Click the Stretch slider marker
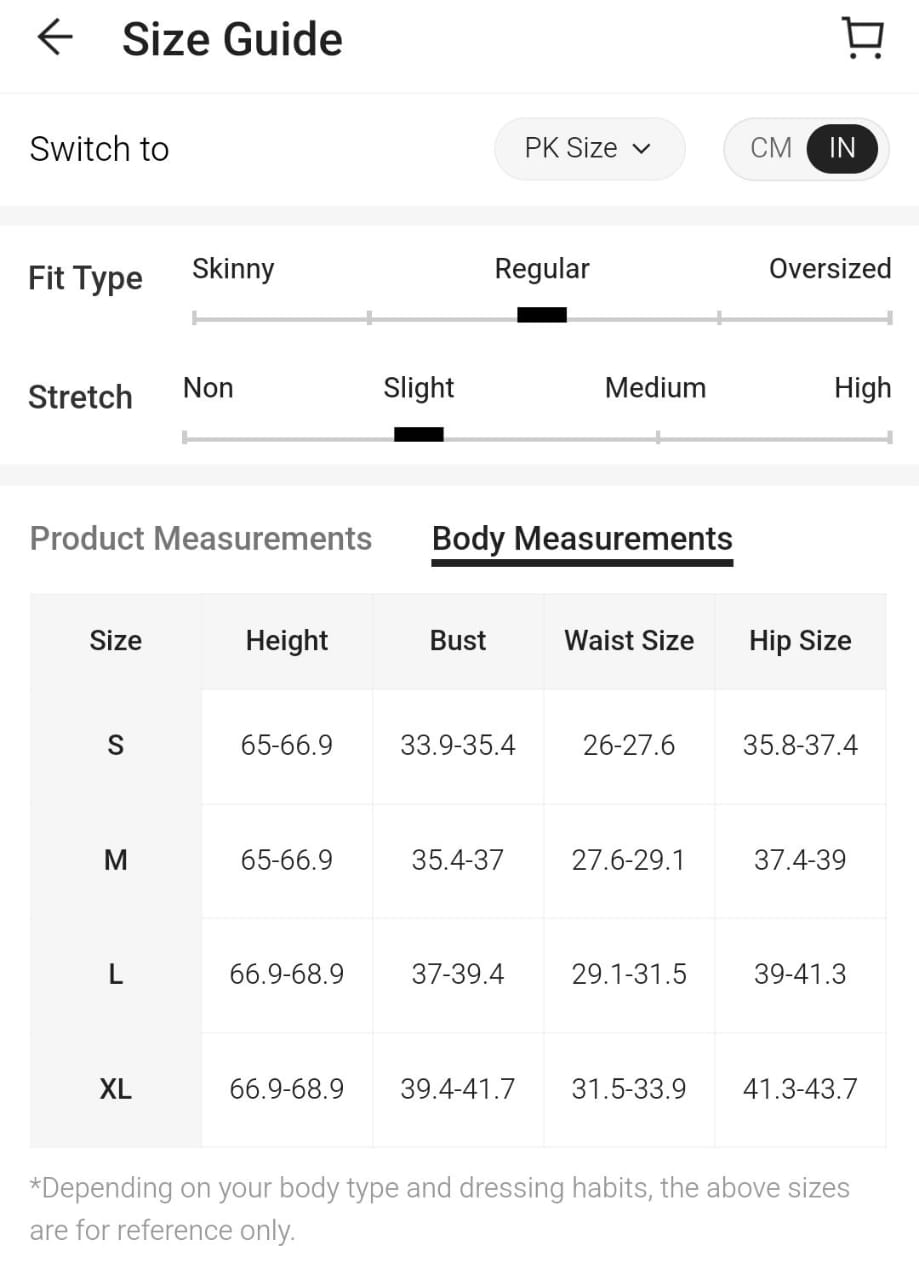This screenshot has height=1280, width=919. tap(419, 434)
